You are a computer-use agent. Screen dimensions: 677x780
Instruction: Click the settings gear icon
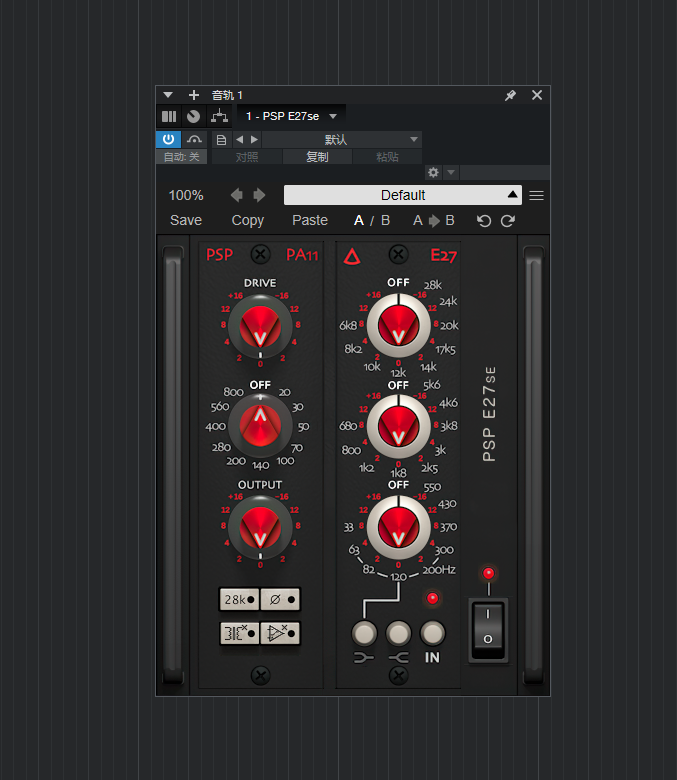click(433, 172)
